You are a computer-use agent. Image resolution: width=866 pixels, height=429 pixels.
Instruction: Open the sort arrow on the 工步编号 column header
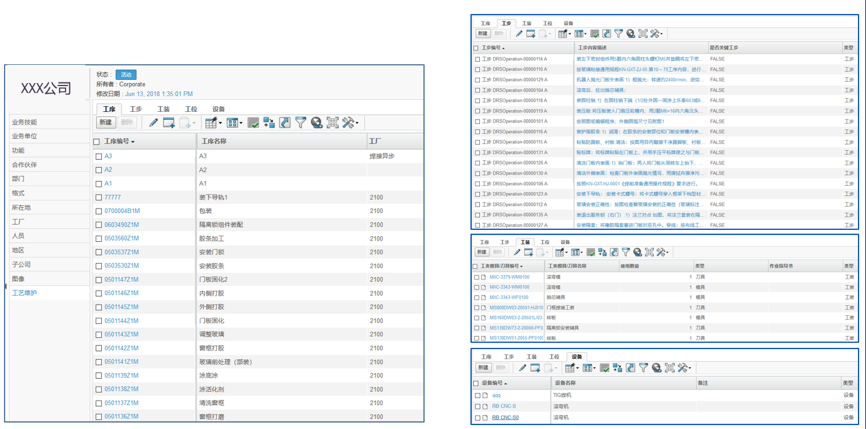(x=504, y=49)
